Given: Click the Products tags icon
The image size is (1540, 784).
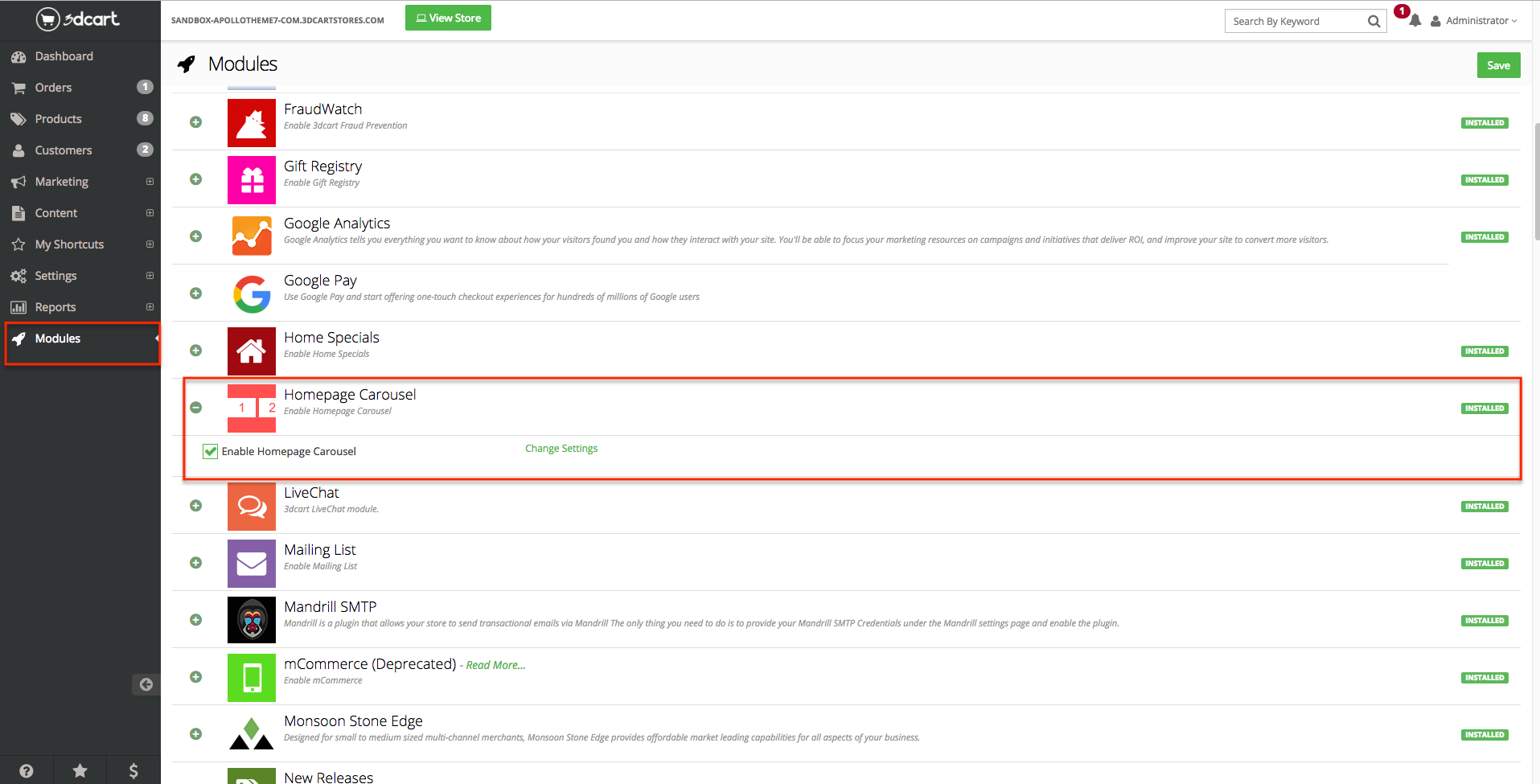Looking at the screenshot, I should point(18,119).
